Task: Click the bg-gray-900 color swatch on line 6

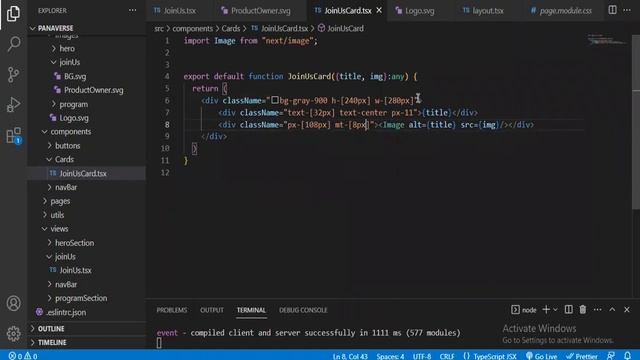Action: click(275, 100)
